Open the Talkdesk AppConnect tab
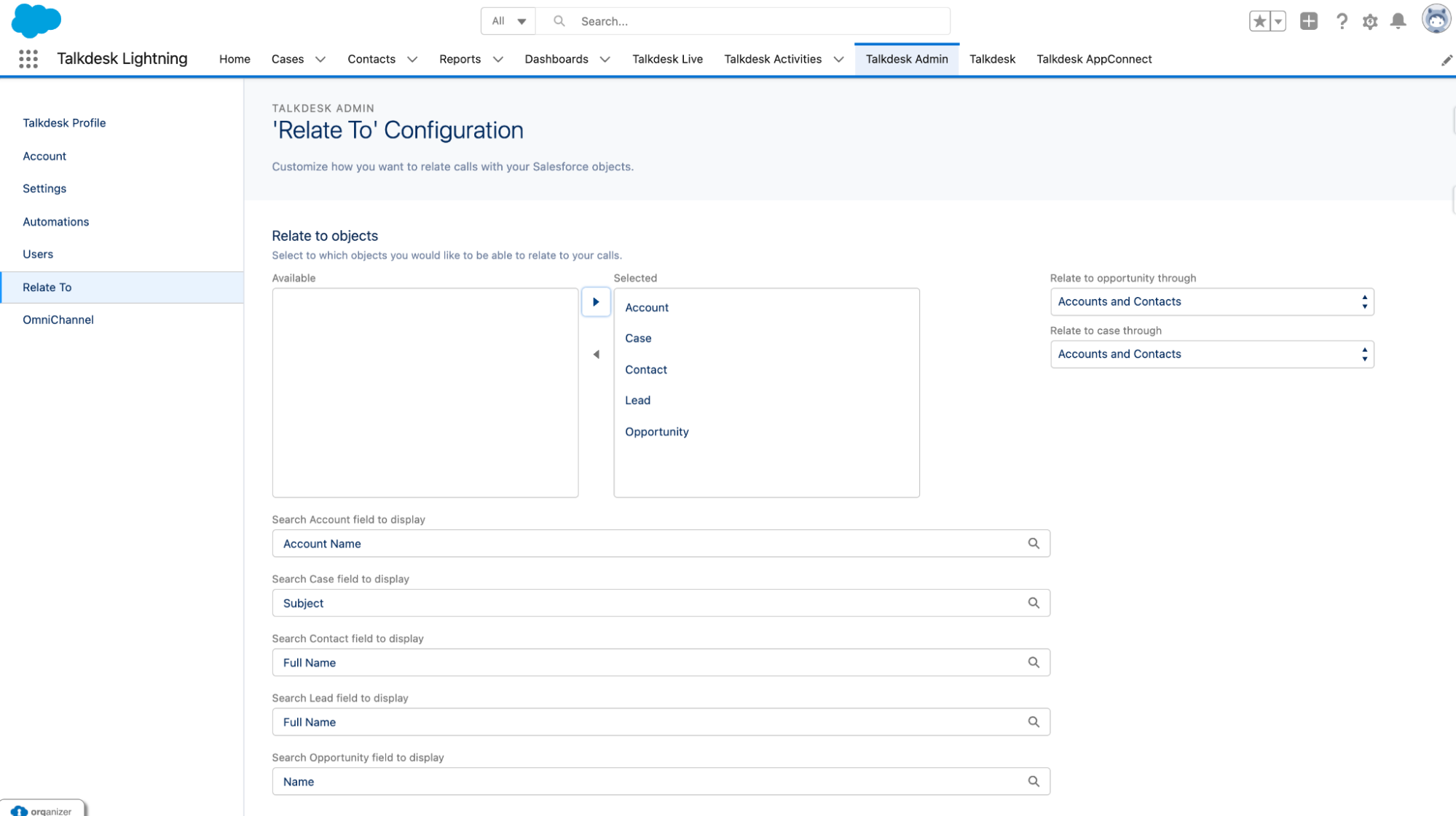Image resolution: width=1456 pixels, height=816 pixels. point(1094,60)
